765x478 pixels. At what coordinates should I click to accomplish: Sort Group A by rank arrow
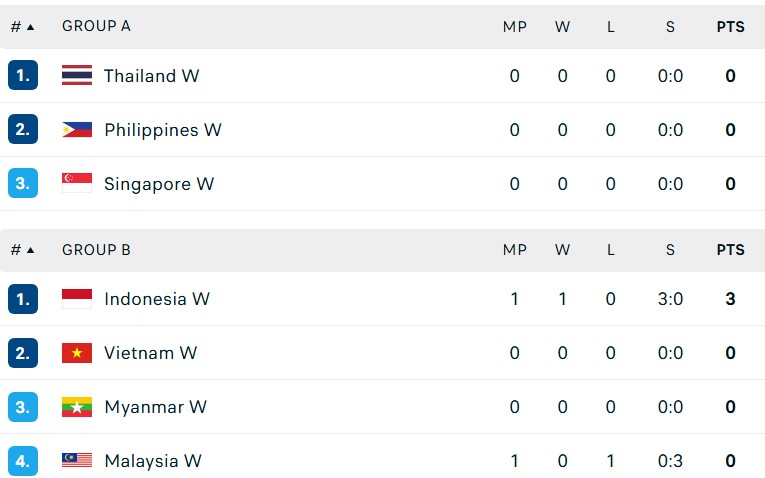coord(30,27)
